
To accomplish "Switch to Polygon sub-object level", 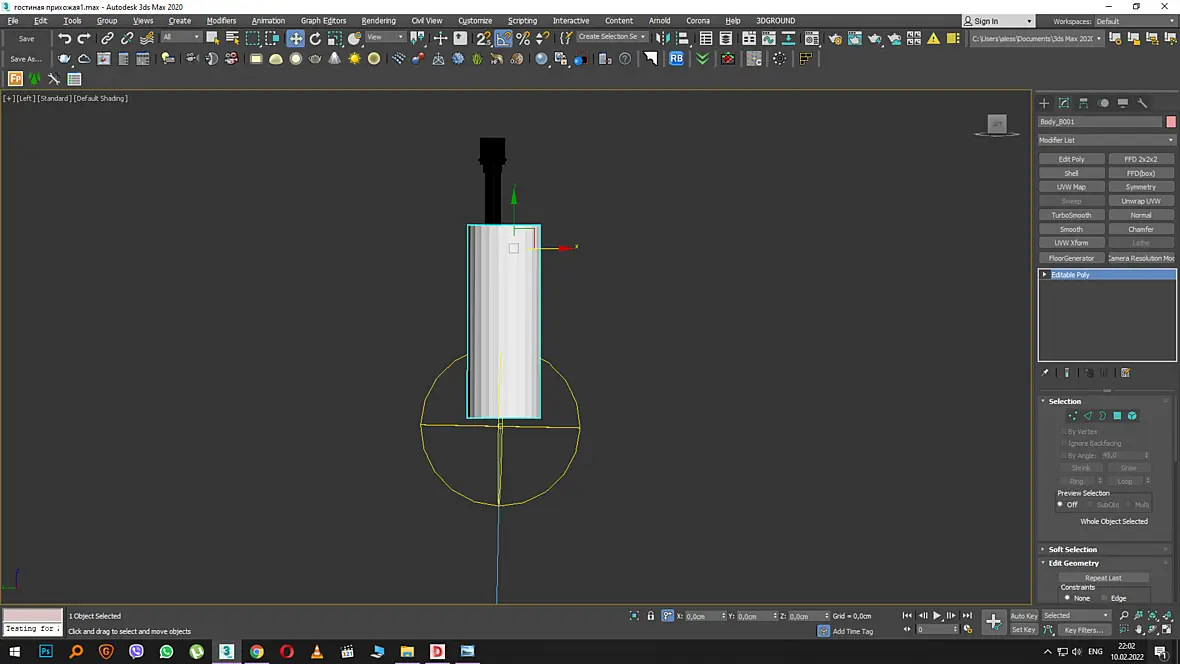I will click(x=1118, y=416).
